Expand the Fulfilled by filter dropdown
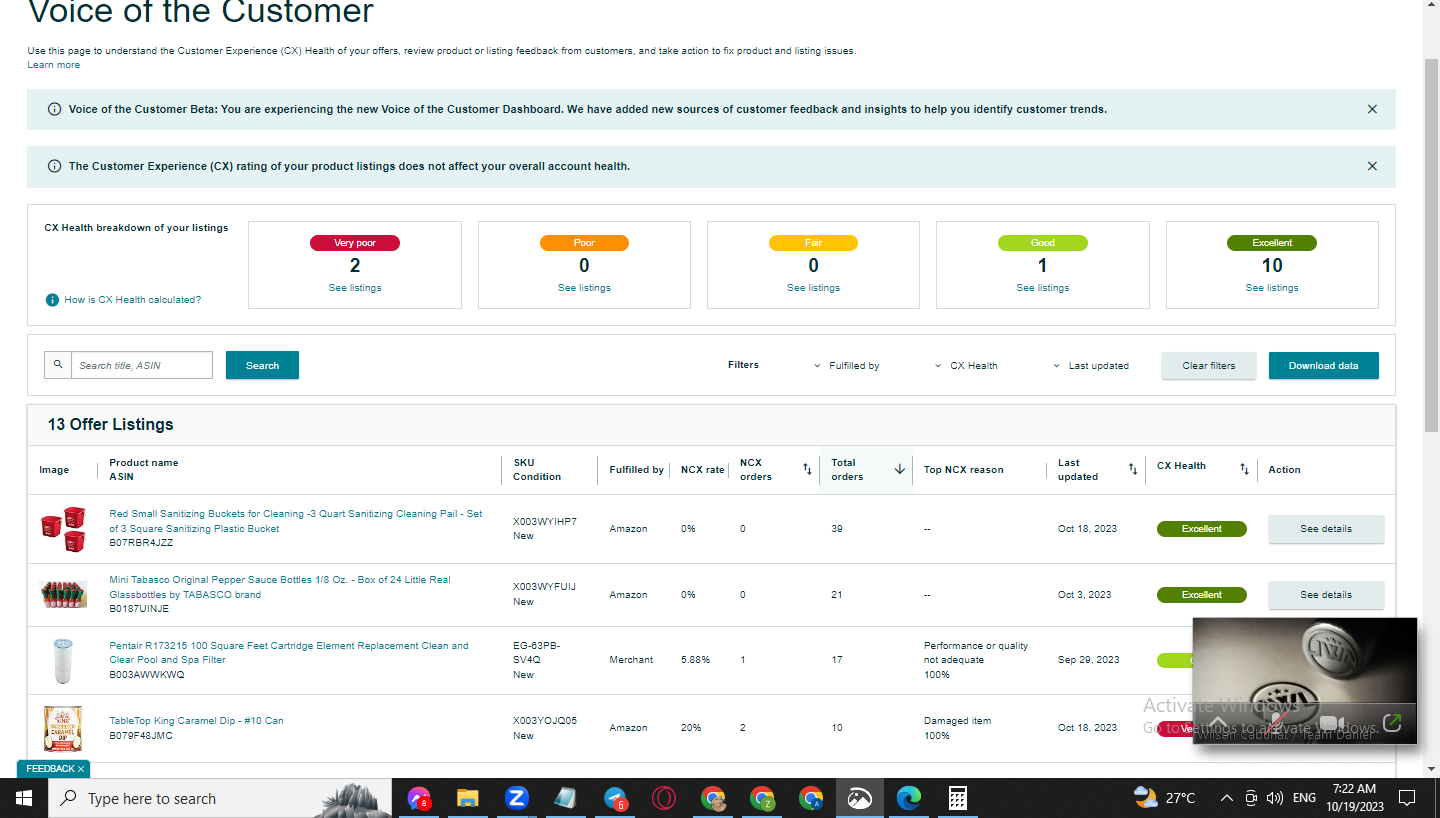Viewport: 1440px width, 818px height. 847,366
